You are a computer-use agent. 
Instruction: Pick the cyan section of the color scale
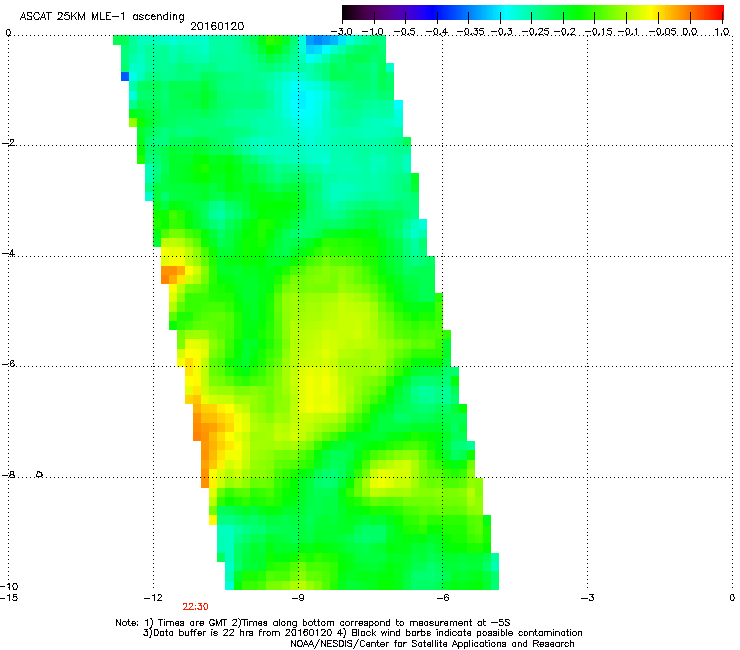(507, 12)
